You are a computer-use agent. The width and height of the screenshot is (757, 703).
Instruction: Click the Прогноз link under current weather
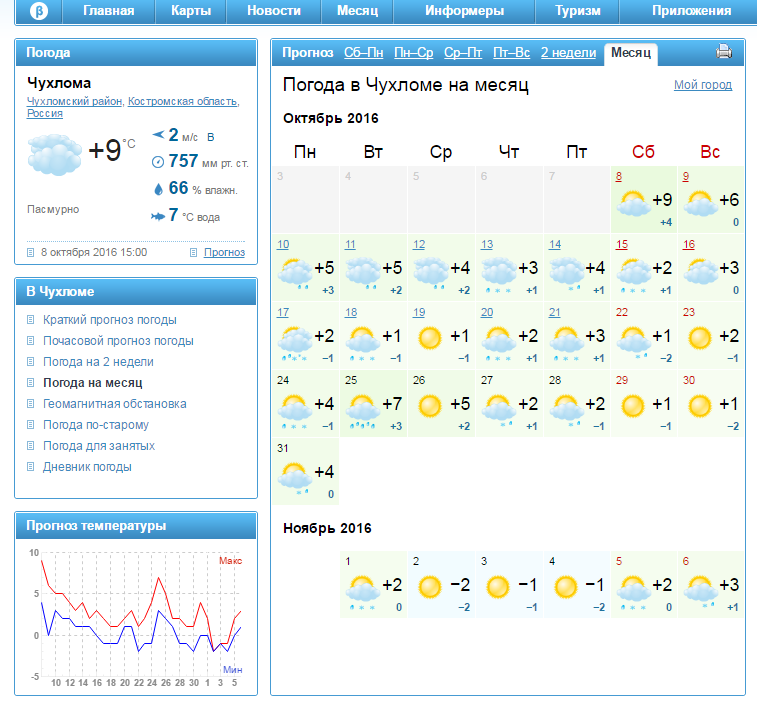(x=224, y=253)
